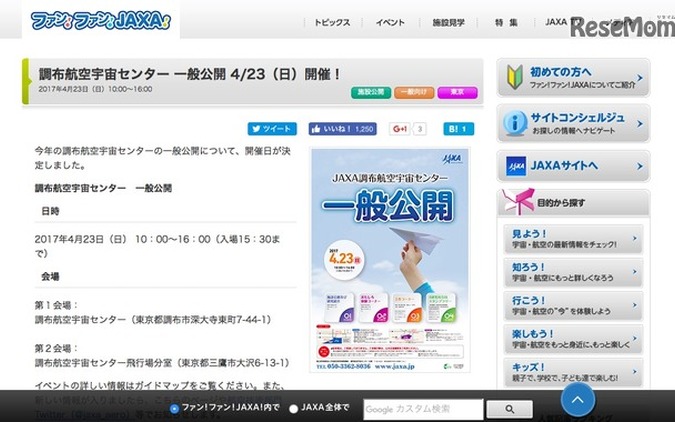Screen dimensions: 675x422
Task: Open the 一般公開 event poster image
Action: 390,260
